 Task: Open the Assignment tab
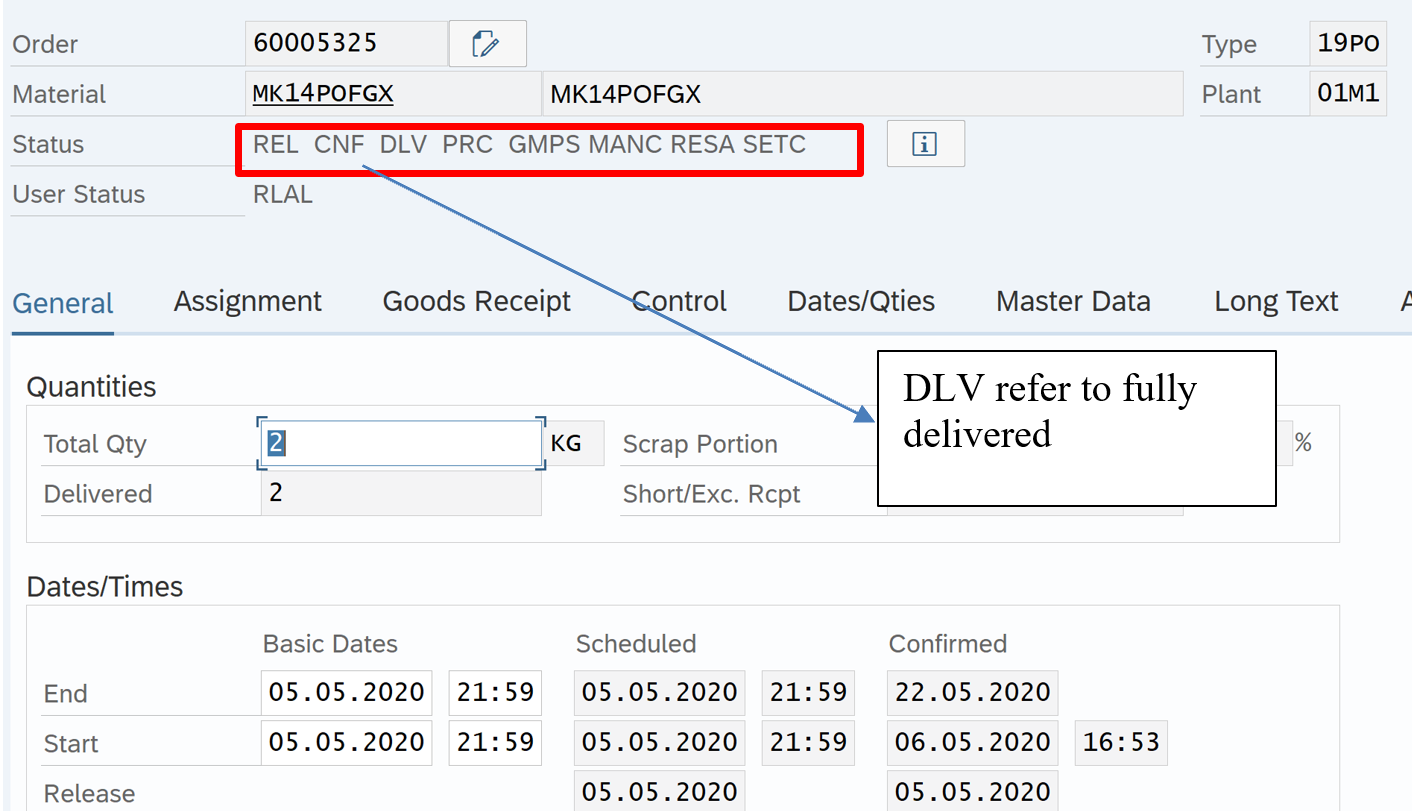pyautogui.click(x=247, y=302)
